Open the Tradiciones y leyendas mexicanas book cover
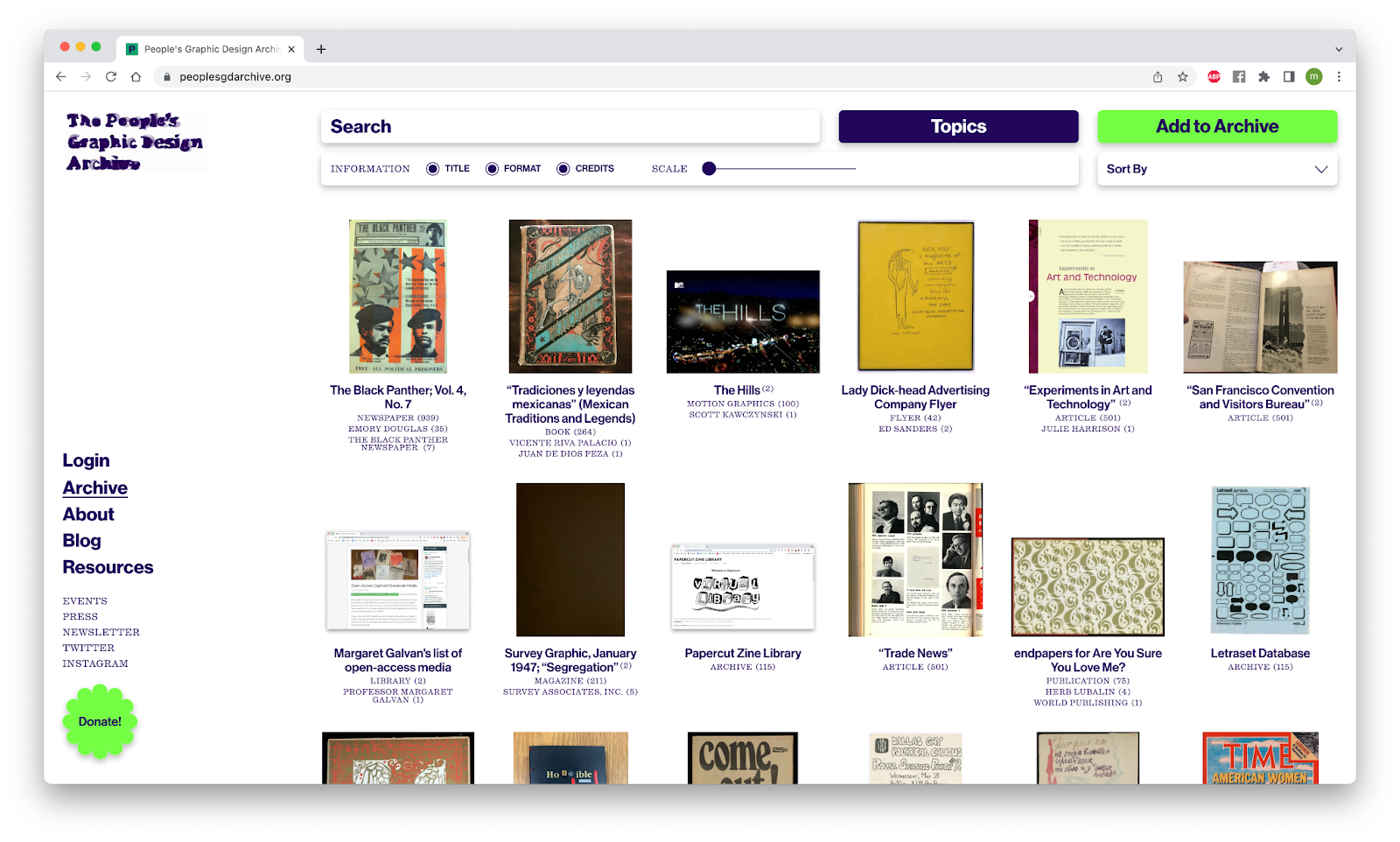The height and width of the screenshot is (842, 1400). tap(570, 297)
